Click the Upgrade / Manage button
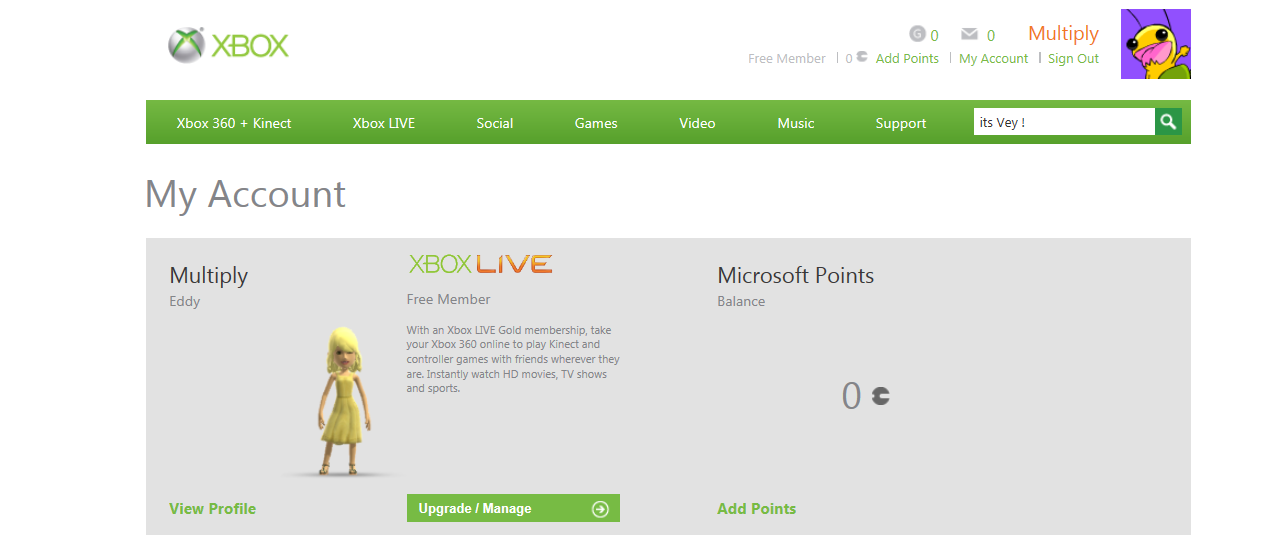Image resolution: width=1265 pixels, height=555 pixels. [x=513, y=508]
